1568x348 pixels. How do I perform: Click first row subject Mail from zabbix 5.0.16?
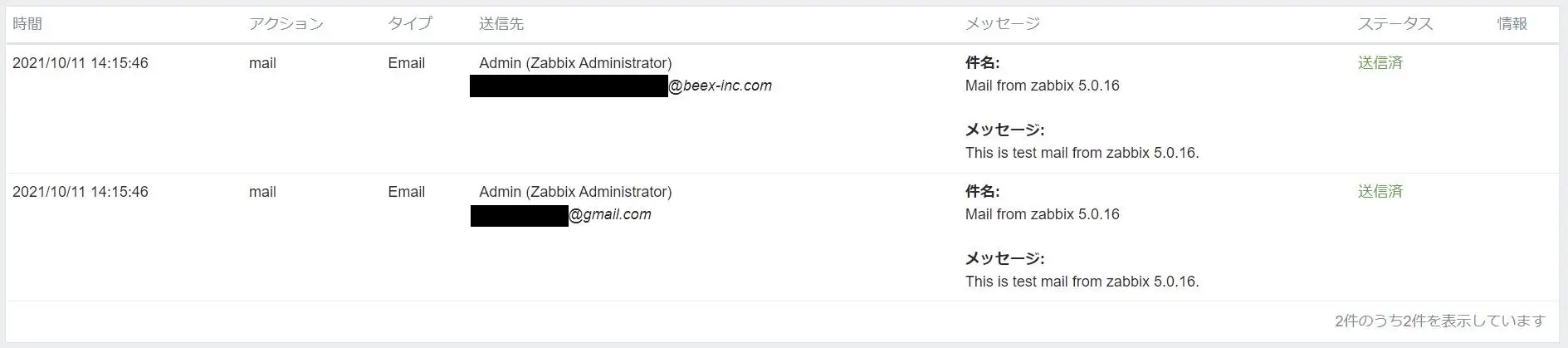(1043, 86)
